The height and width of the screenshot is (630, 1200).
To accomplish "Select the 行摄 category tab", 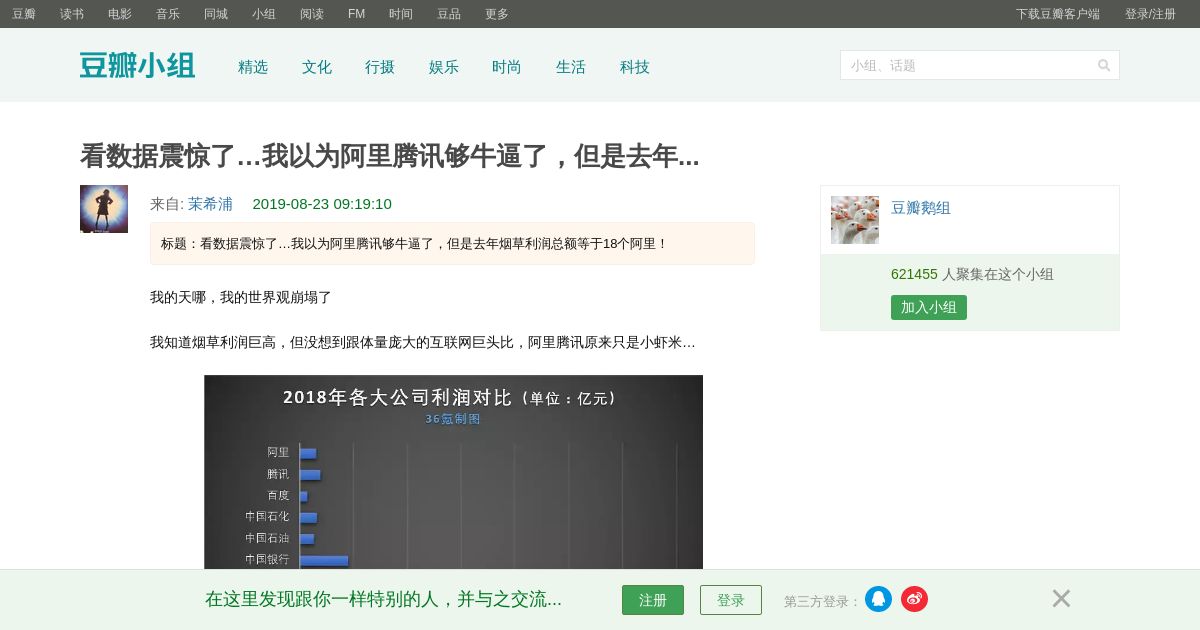I will point(380,67).
